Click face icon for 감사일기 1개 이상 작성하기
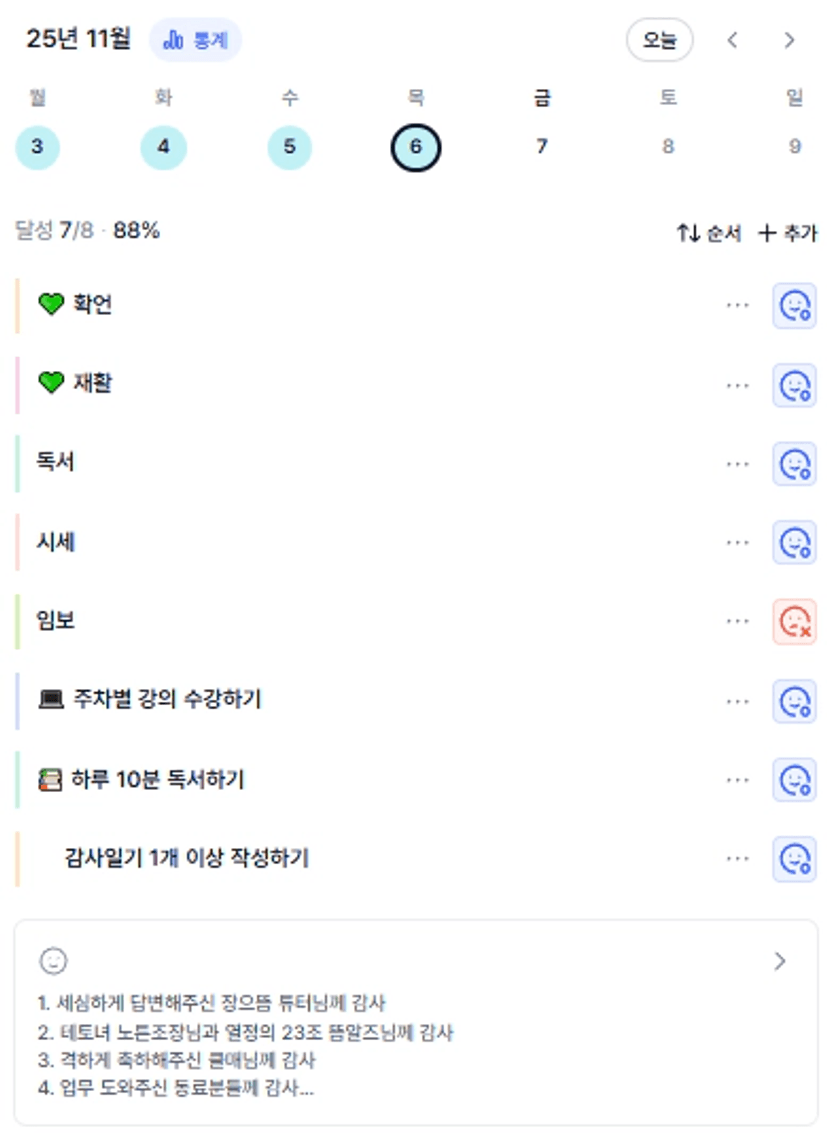Screen dimensions: 827x1139 [x=794, y=859]
